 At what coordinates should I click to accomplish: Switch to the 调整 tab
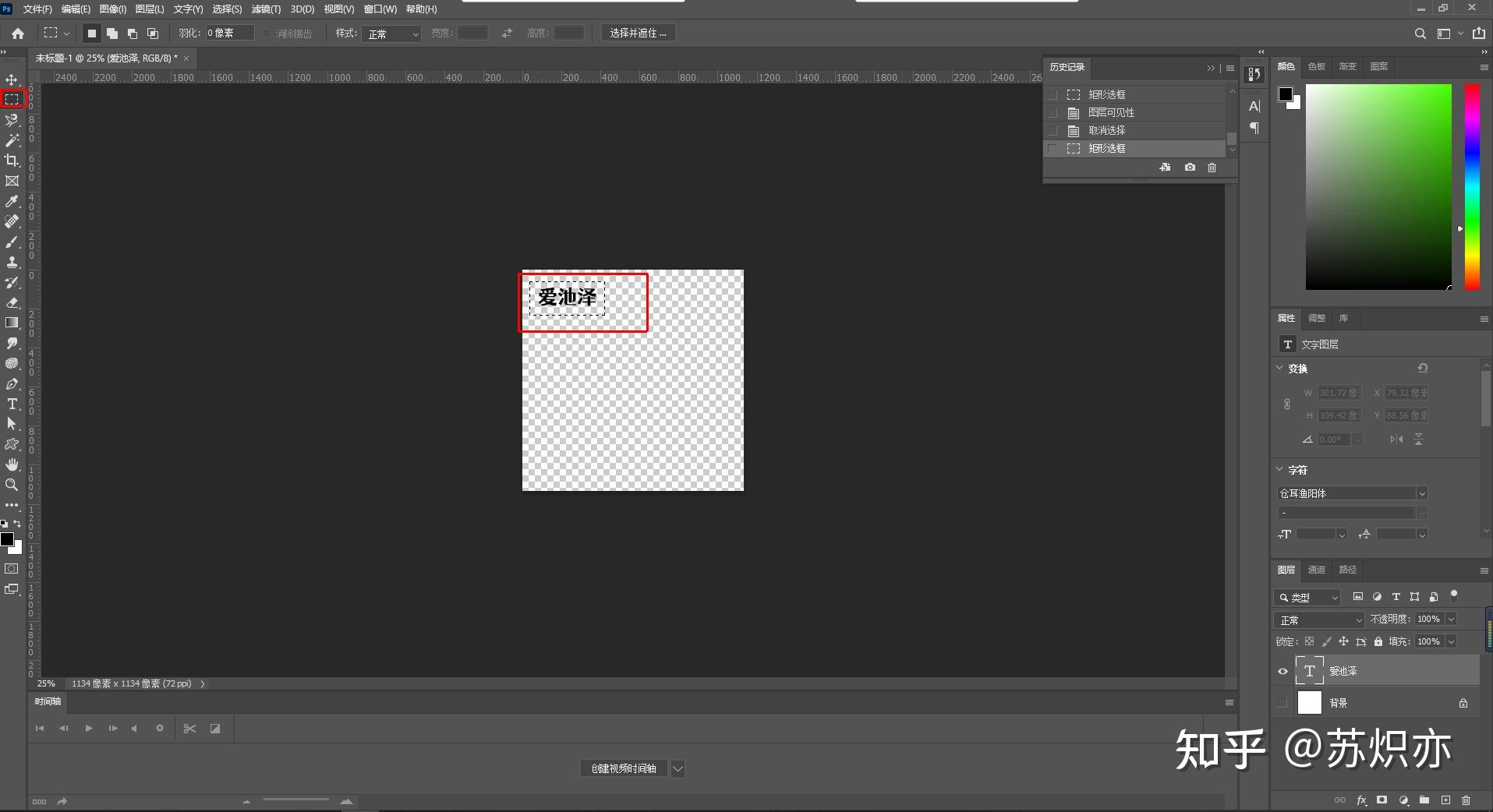pyautogui.click(x=1317, y=318)
